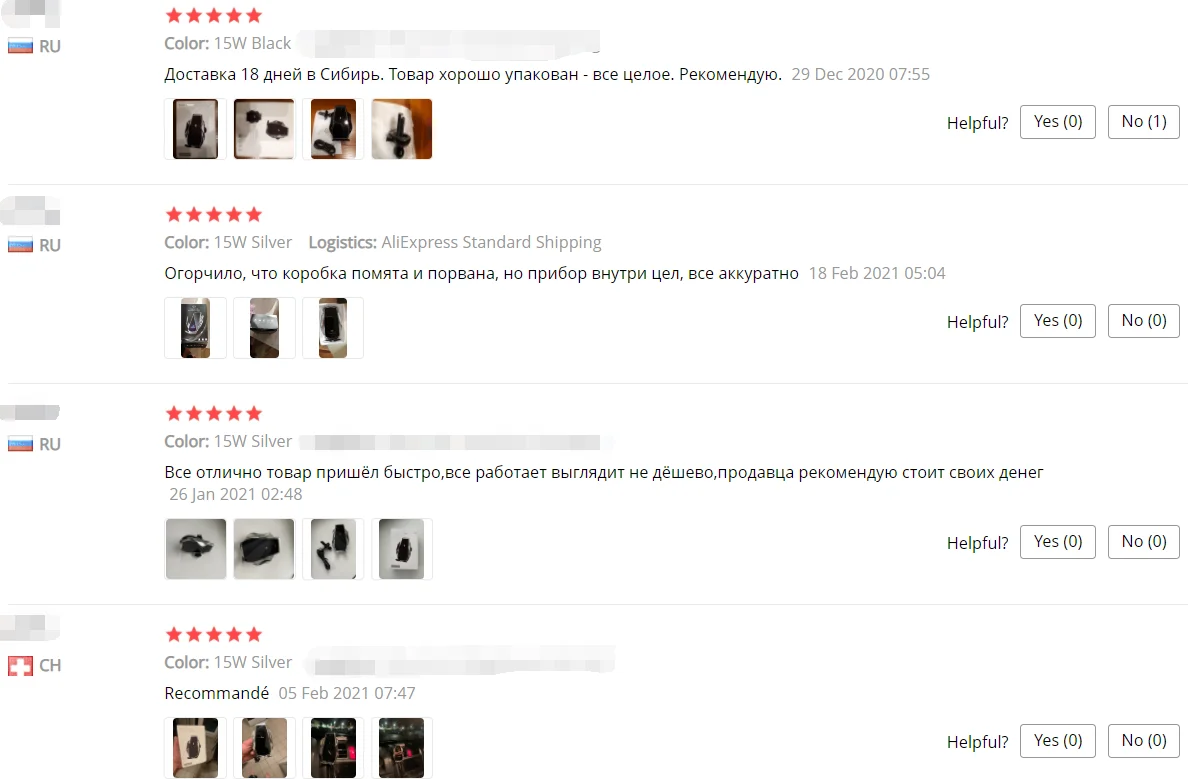The height and width of the screenshot is (779, 1188).
Task: Vote Yes on the 26 Jan 2021 review
Action: pyautogui.click(x=1058, y=542)
